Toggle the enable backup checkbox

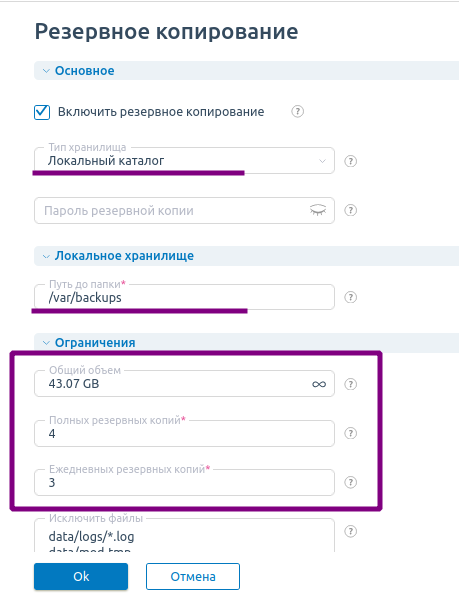coord(42,112)
